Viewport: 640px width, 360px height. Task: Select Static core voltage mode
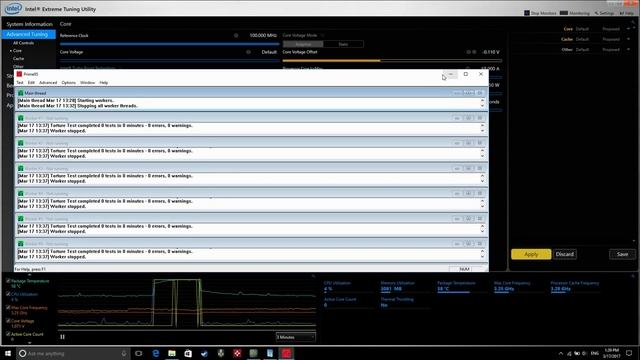[x=343, y=44]
